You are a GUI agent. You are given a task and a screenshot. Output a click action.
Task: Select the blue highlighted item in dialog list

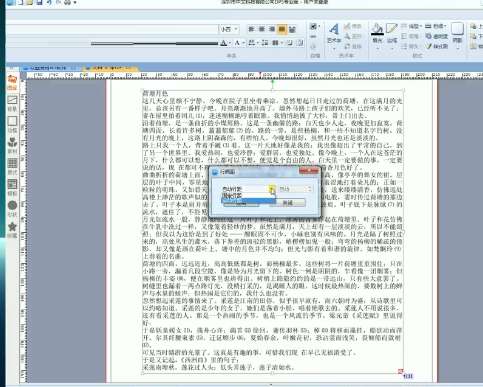click(x=248, y=201)
